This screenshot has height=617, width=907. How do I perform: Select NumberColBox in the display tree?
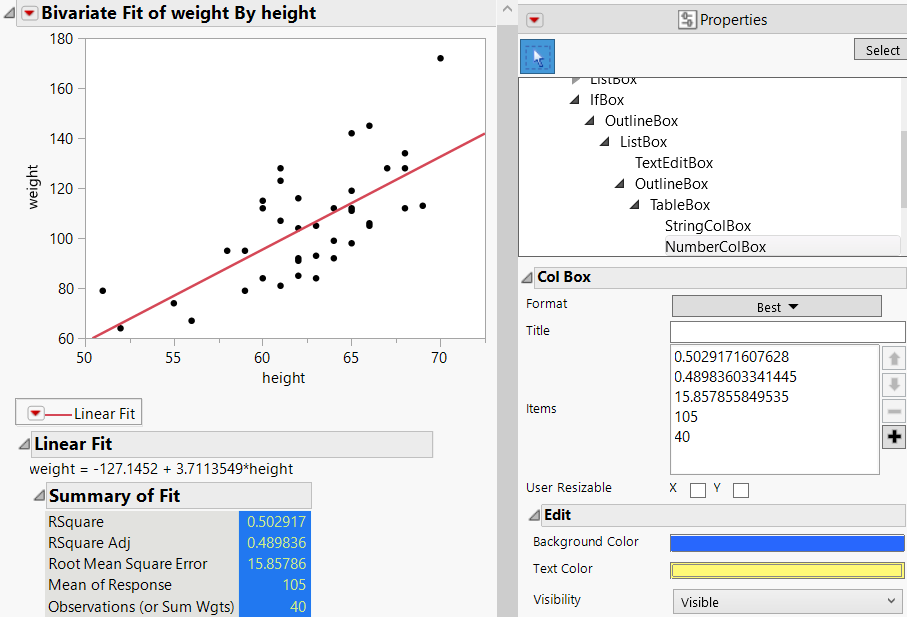(x=718, y=246)
